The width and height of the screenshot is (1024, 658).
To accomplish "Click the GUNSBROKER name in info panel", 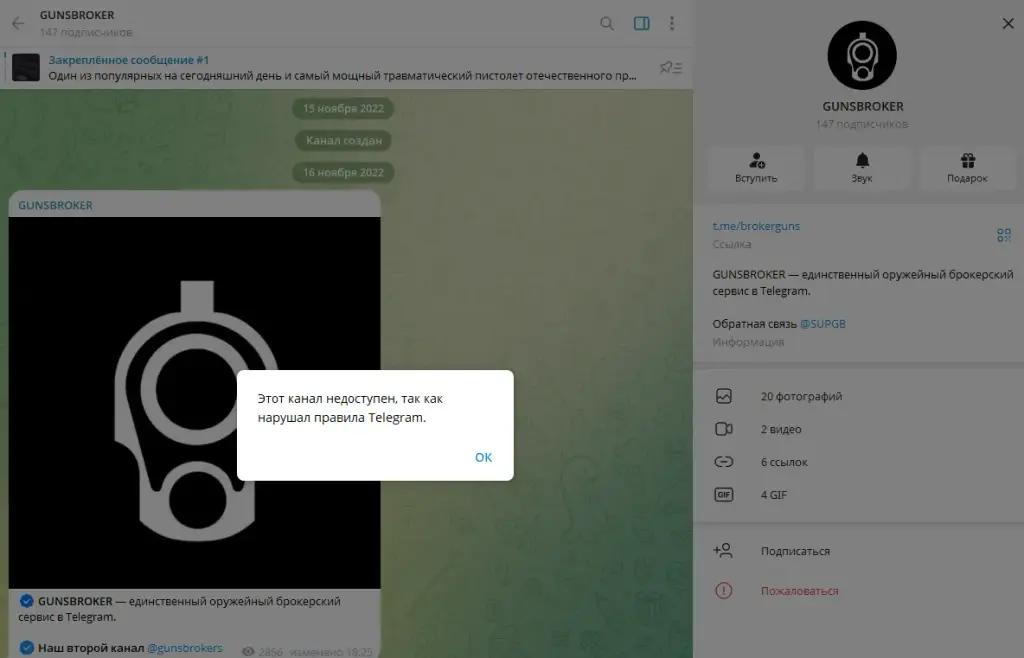I will coord(863,106).
